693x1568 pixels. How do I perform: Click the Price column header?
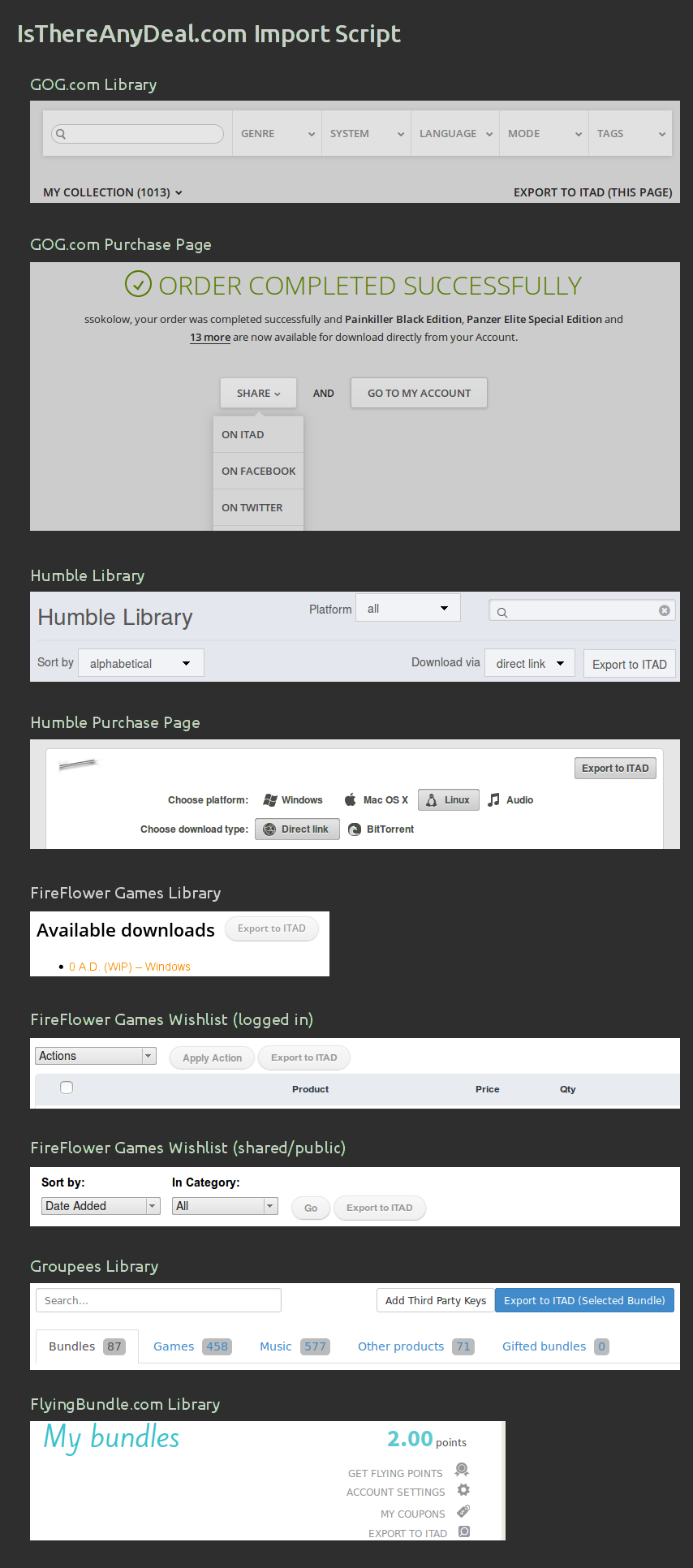tap(487, 1089)
